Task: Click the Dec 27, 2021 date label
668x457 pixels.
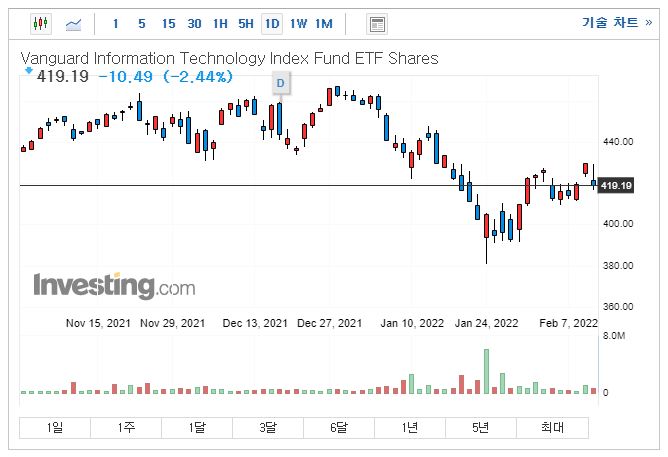Action: (x=329, y=323)
